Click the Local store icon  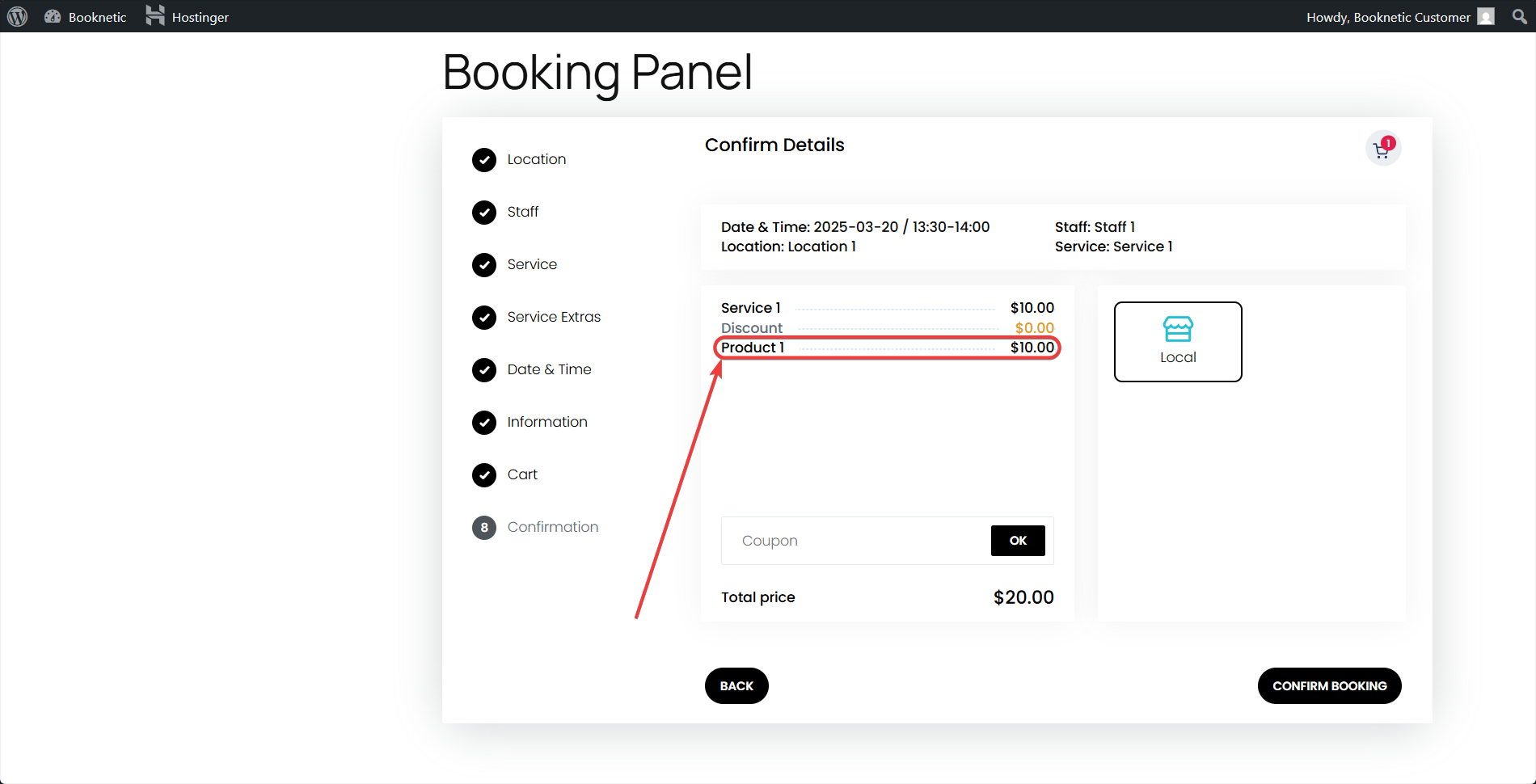1178,329
